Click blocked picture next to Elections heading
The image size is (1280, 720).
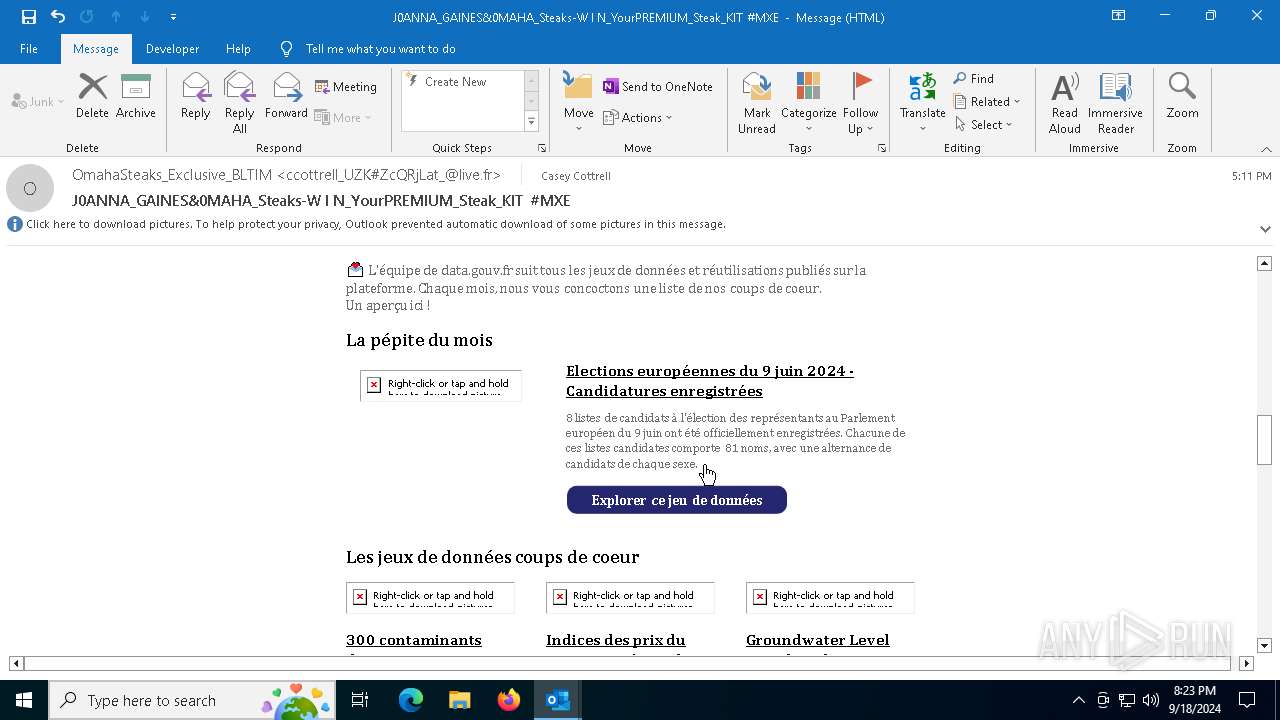click(441, 385)
